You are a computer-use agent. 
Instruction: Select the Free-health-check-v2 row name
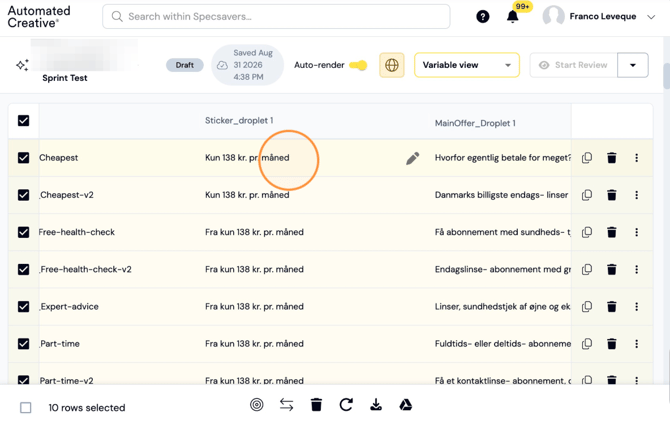[85, 269]
